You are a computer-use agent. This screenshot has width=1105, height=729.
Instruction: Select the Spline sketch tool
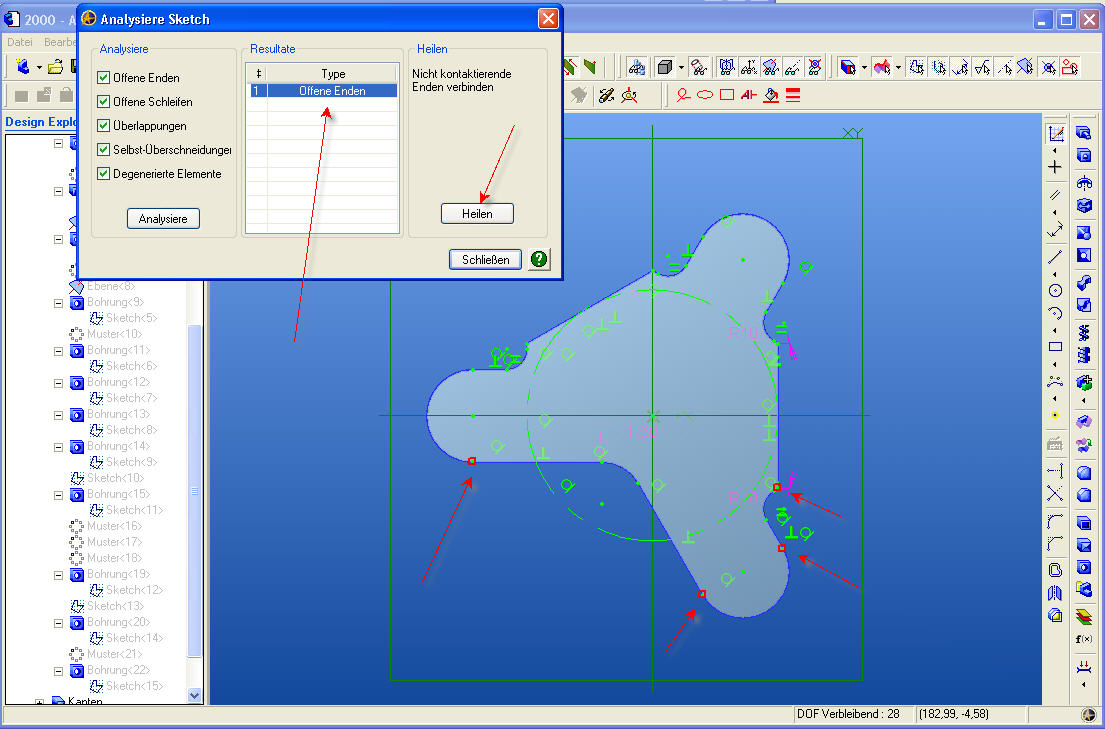pyautogui.click(x=1055, y=381)
